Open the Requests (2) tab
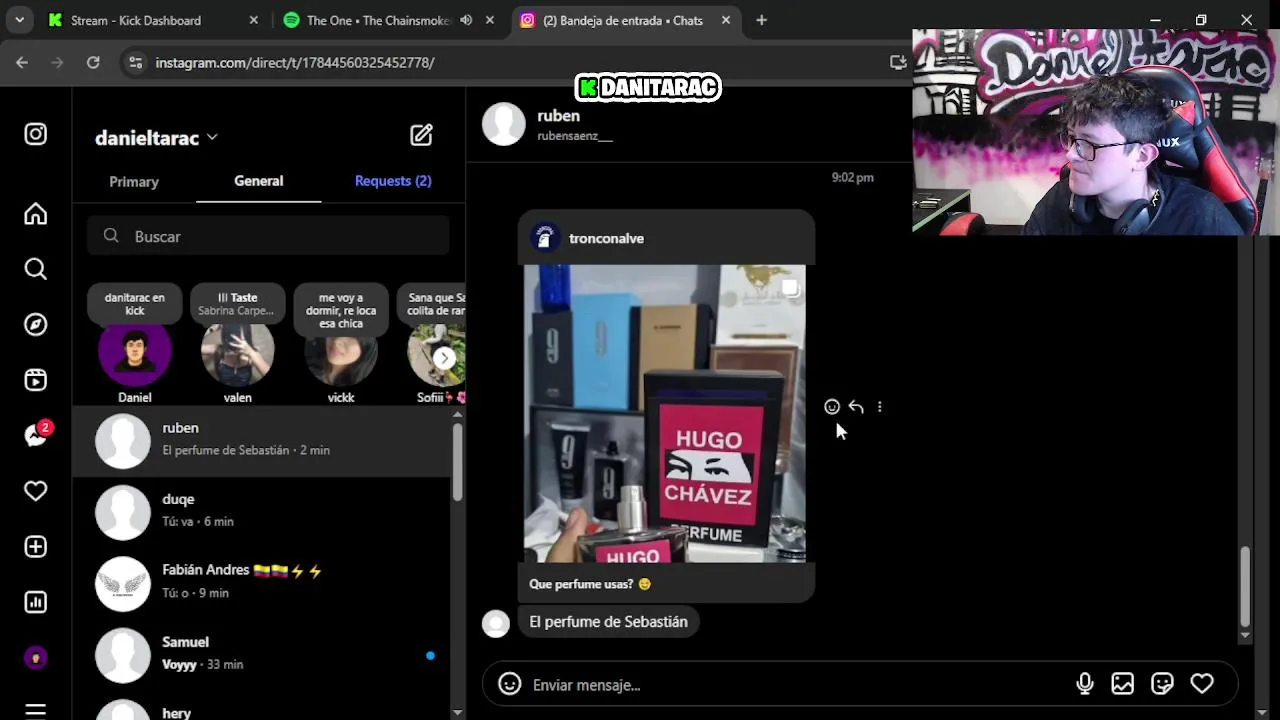 pyautogui.click(x=393, y=181)
